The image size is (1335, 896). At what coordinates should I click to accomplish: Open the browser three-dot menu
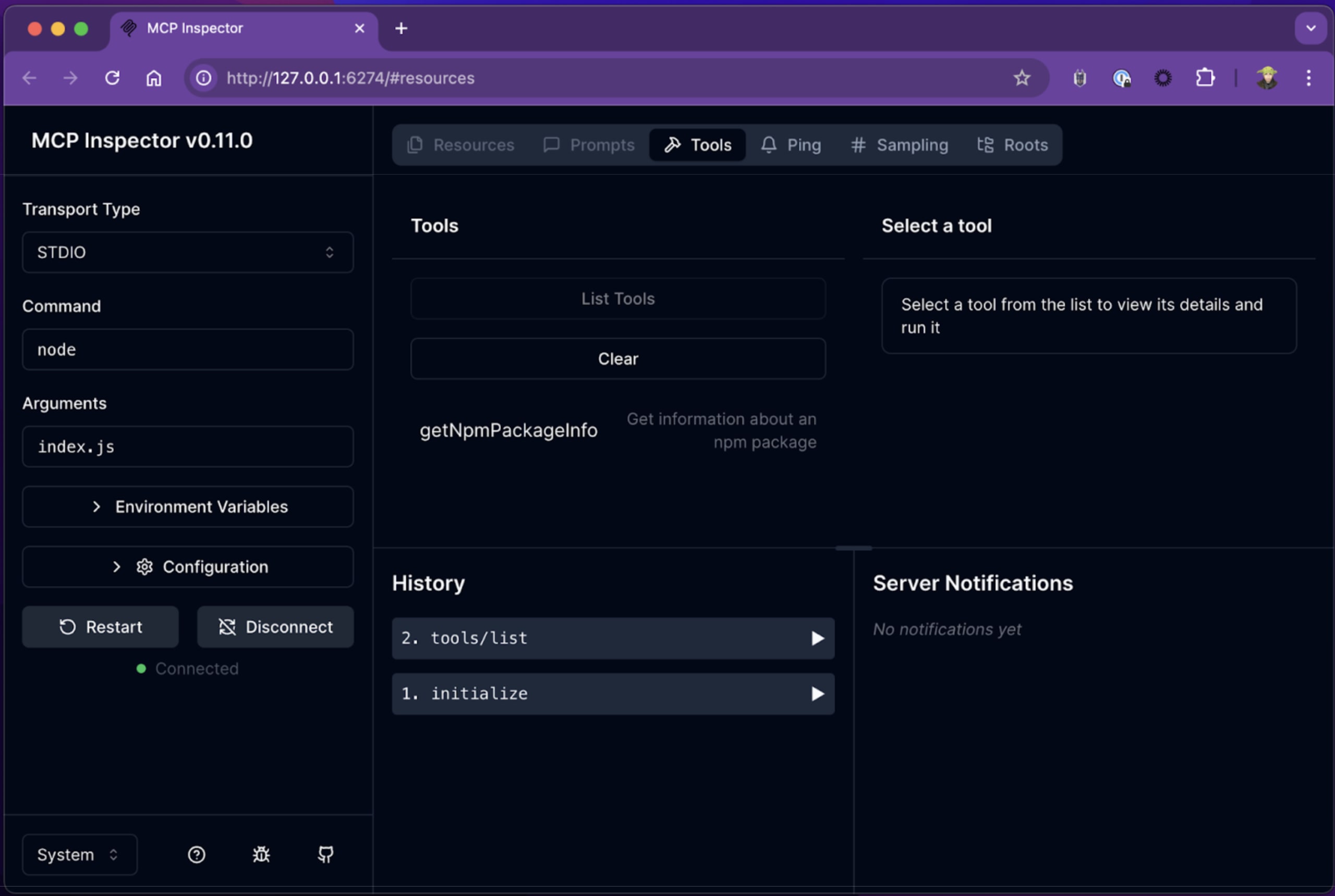[1309, 78]
